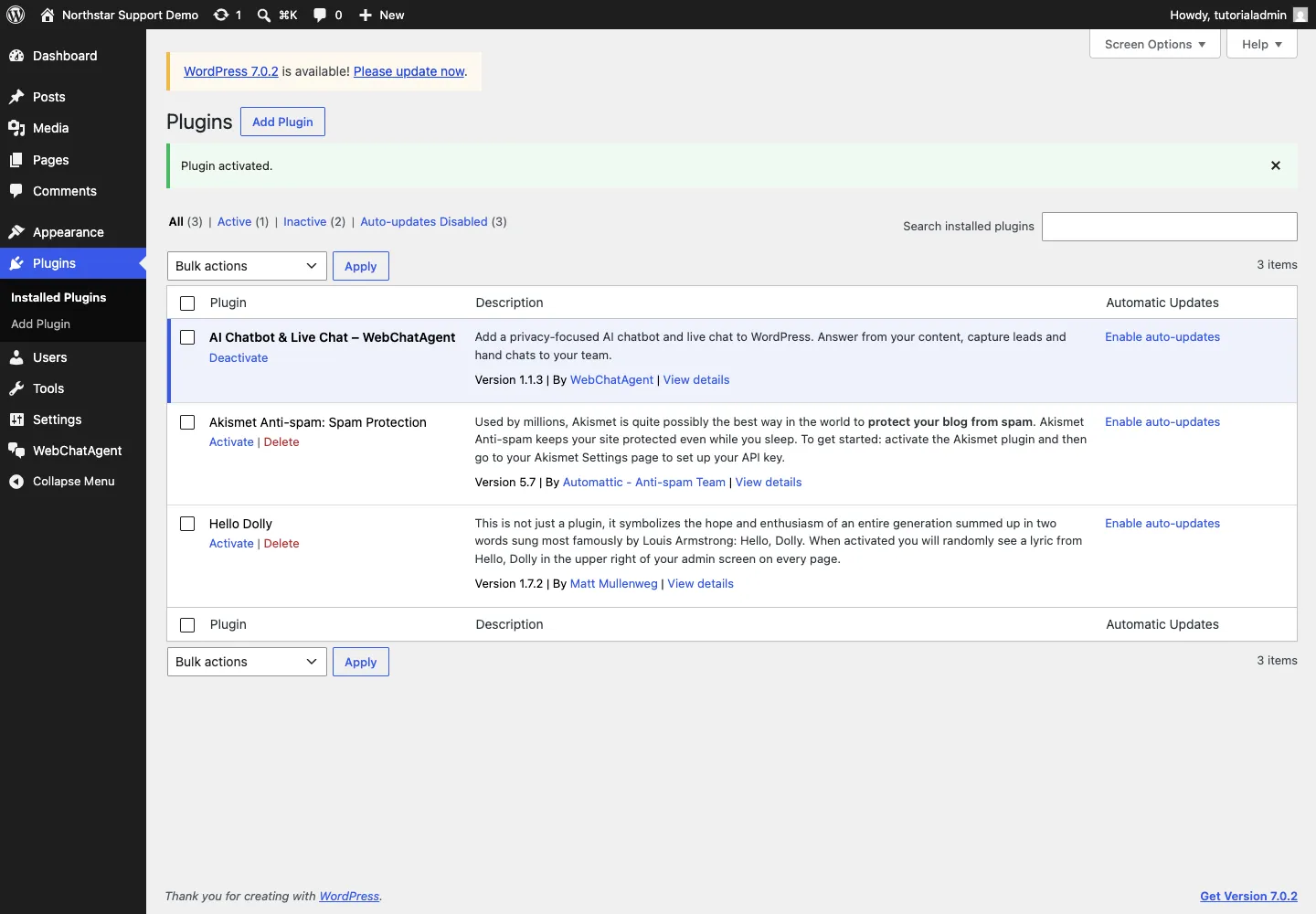Screen dimensions: 1316x914
Task: Delete the Hello Dolly plugin
Action: (x=281, y=543)
